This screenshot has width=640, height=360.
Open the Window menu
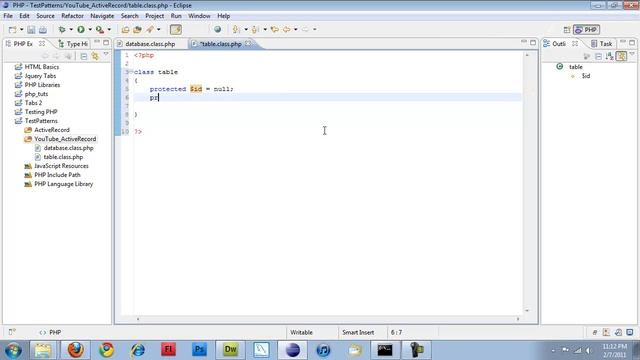pos(199,16)
